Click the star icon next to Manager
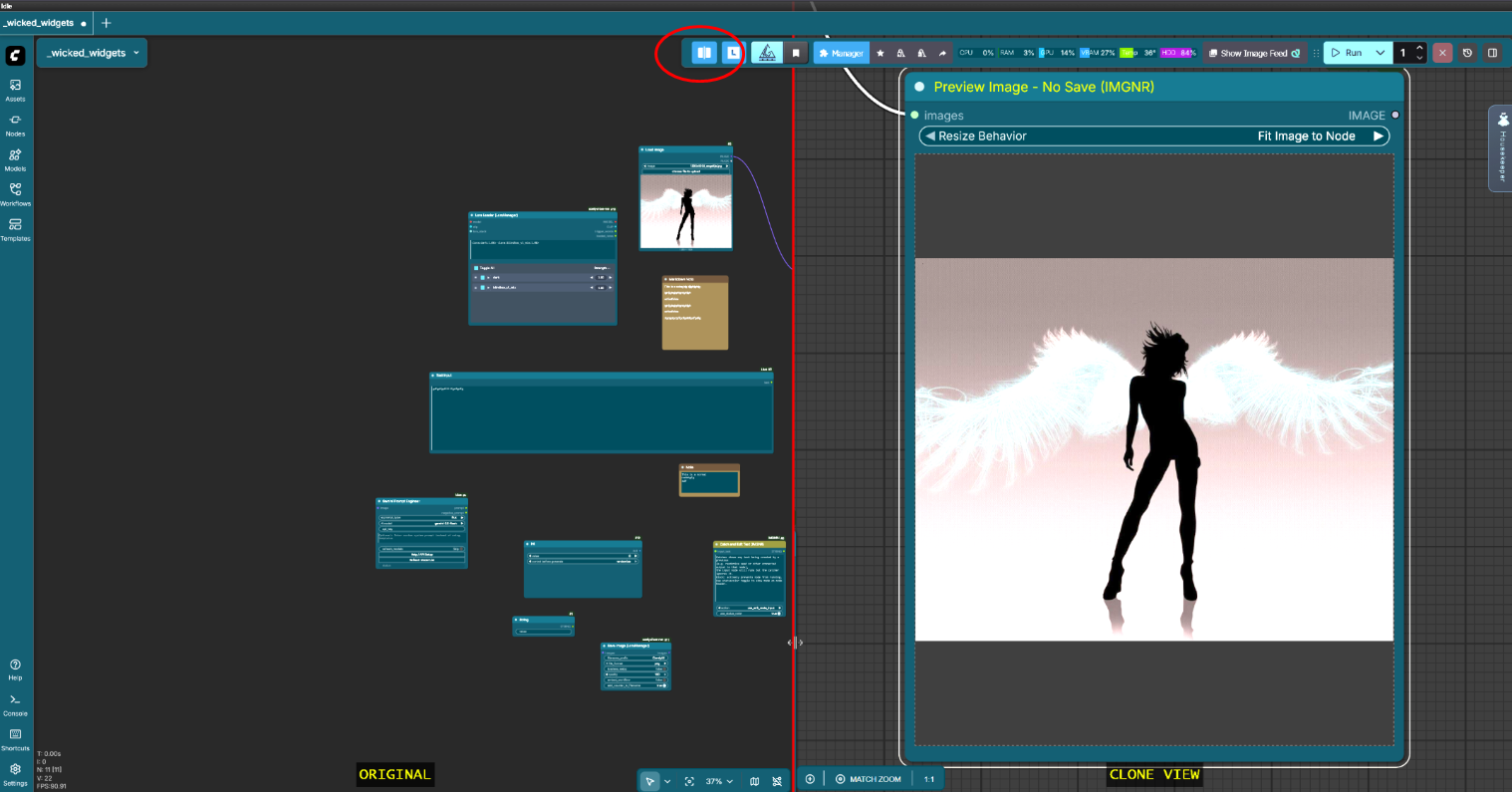1512x792 pixels. [x=881, y=53]
